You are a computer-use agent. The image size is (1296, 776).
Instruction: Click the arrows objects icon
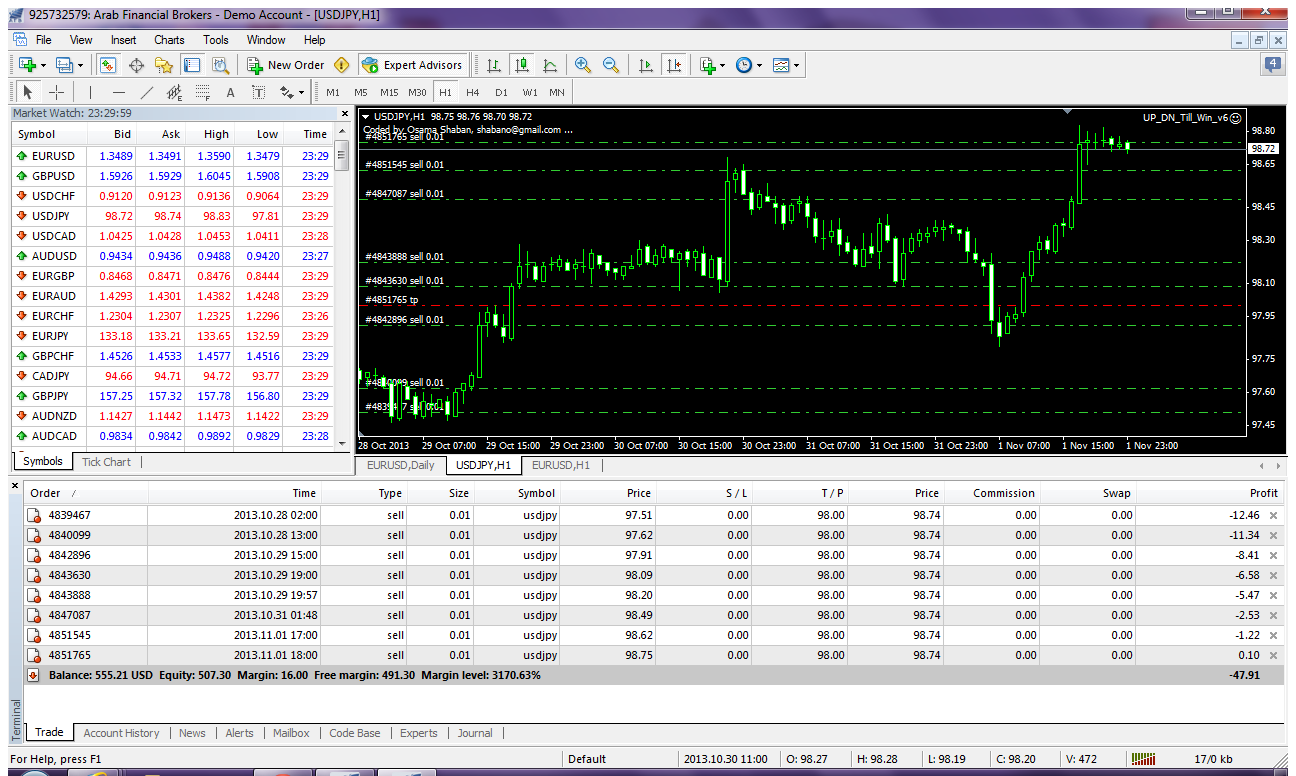click(286, 92)
